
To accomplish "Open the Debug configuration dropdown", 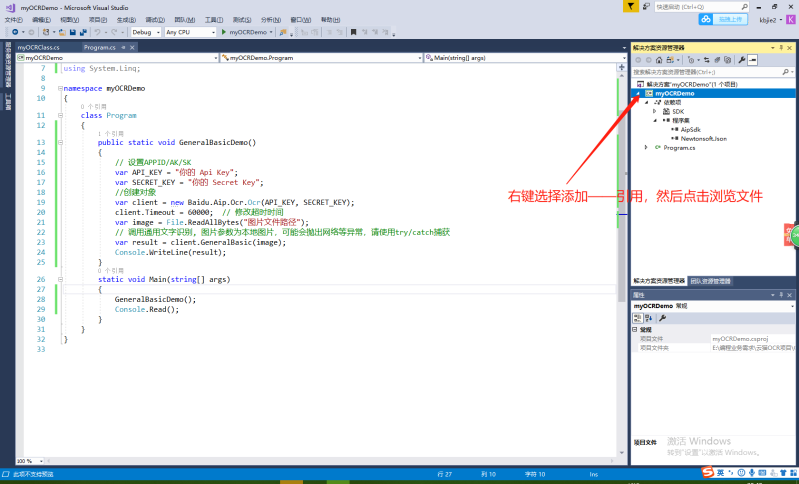I will click(146, 32).
